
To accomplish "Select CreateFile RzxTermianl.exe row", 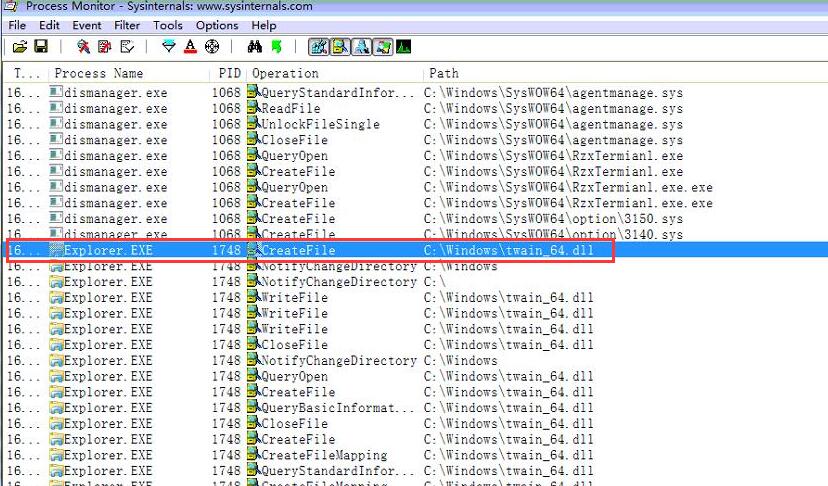I will point(415,172).
